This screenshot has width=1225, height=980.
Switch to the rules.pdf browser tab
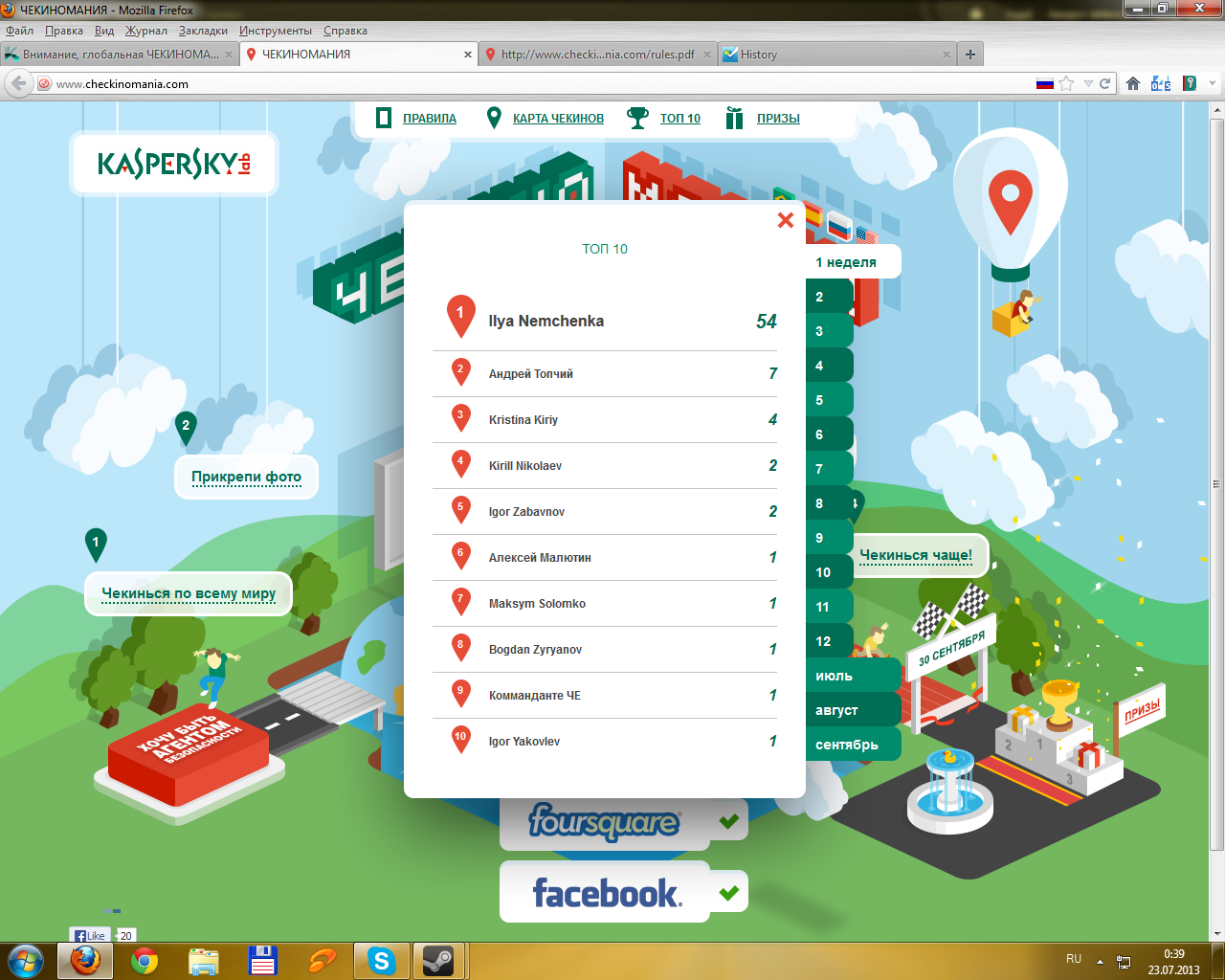[598, 55]
